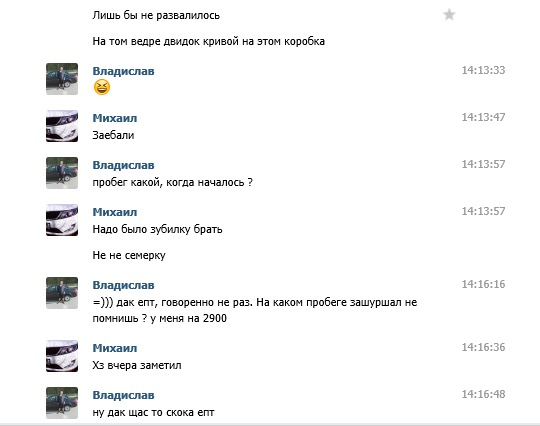Select the message Не не семерку
Viewport: 540px width, 426px height.
pos(129,256)
